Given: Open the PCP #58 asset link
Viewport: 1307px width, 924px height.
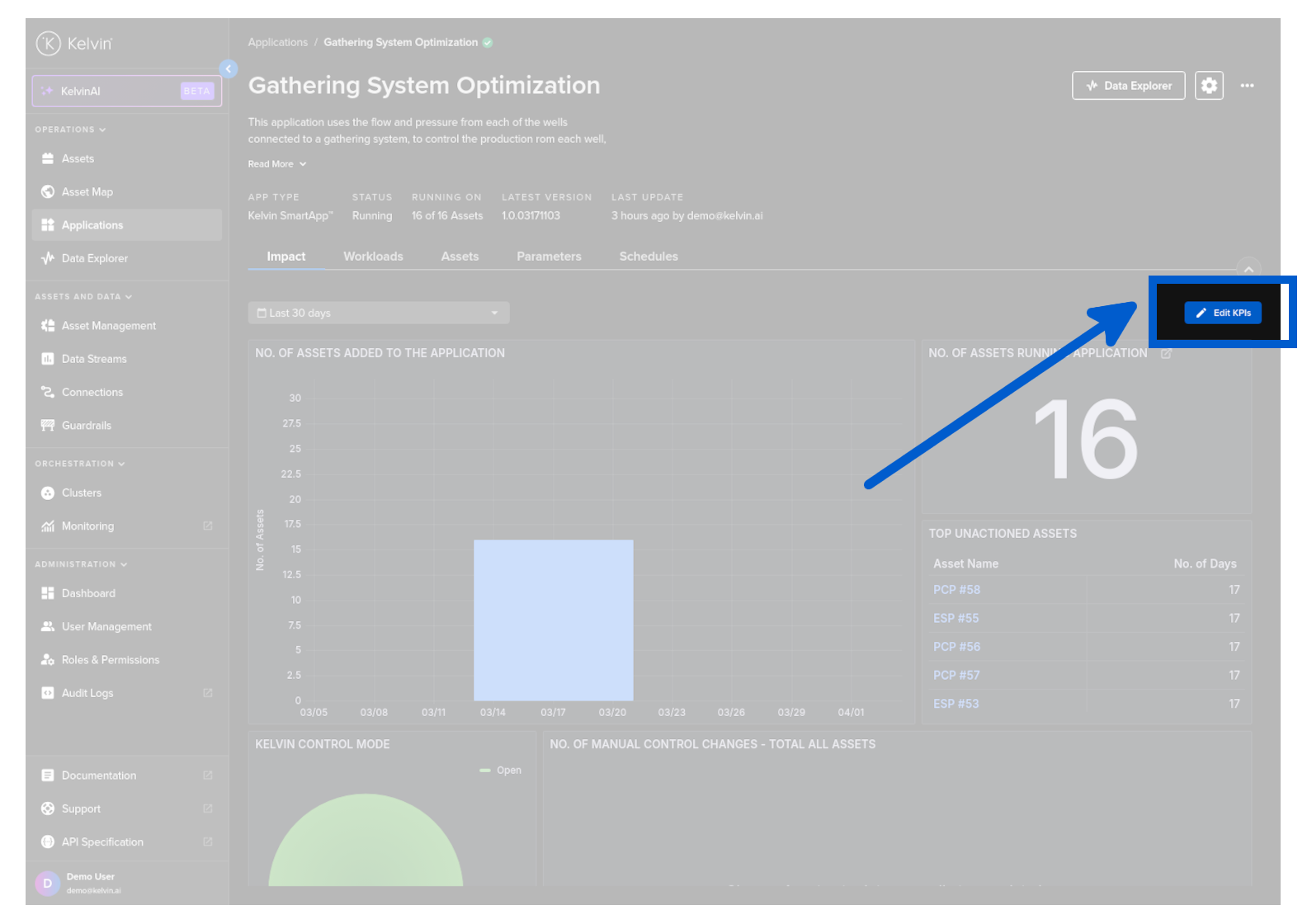Looking at the screenshot, I should coord(956,590).
